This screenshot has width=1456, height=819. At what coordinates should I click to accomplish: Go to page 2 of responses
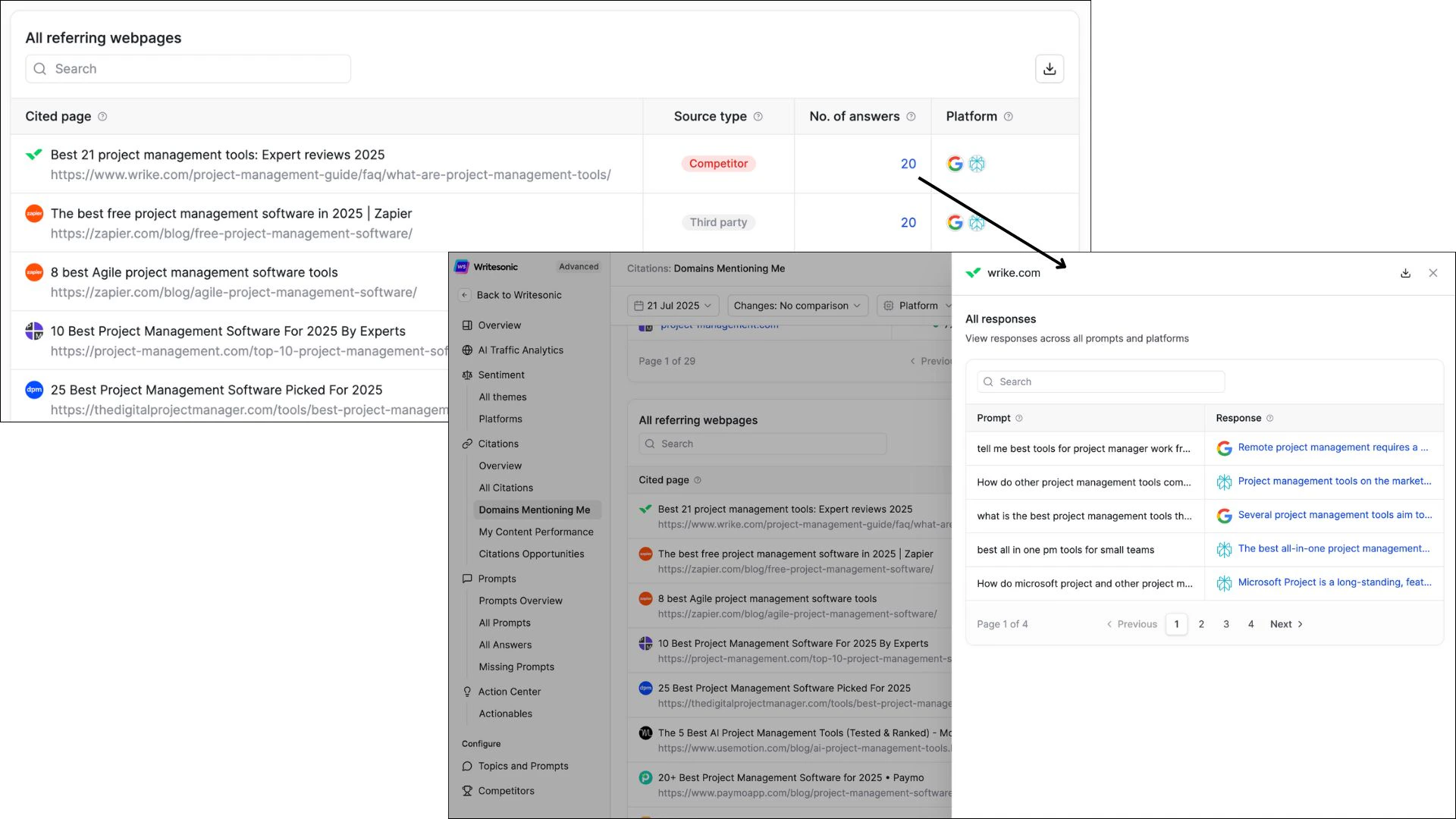tap(1201, 624)
